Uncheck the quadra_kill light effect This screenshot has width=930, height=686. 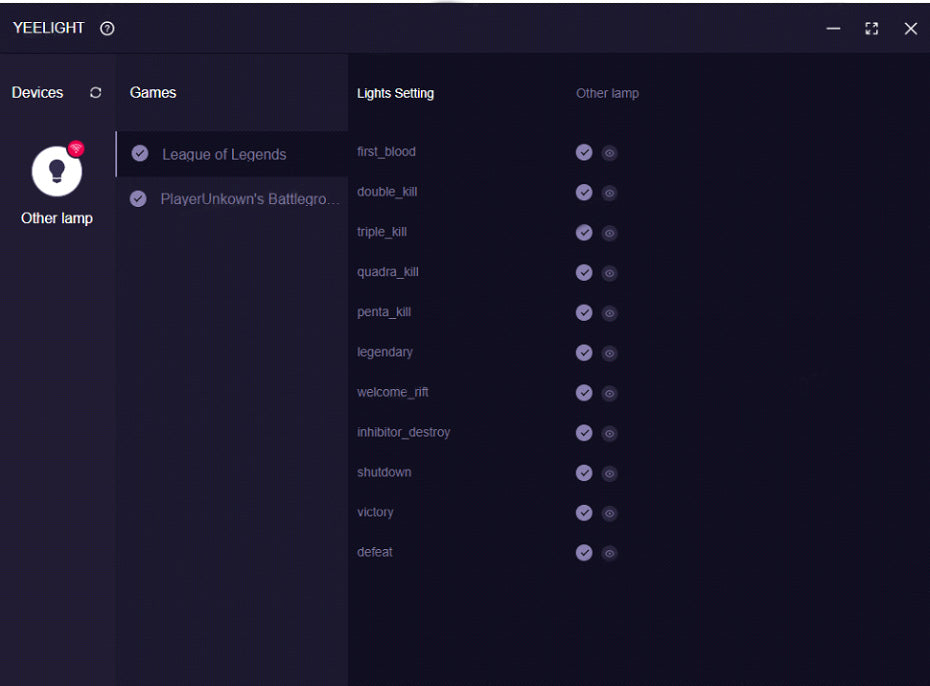(x=584, y=272)
